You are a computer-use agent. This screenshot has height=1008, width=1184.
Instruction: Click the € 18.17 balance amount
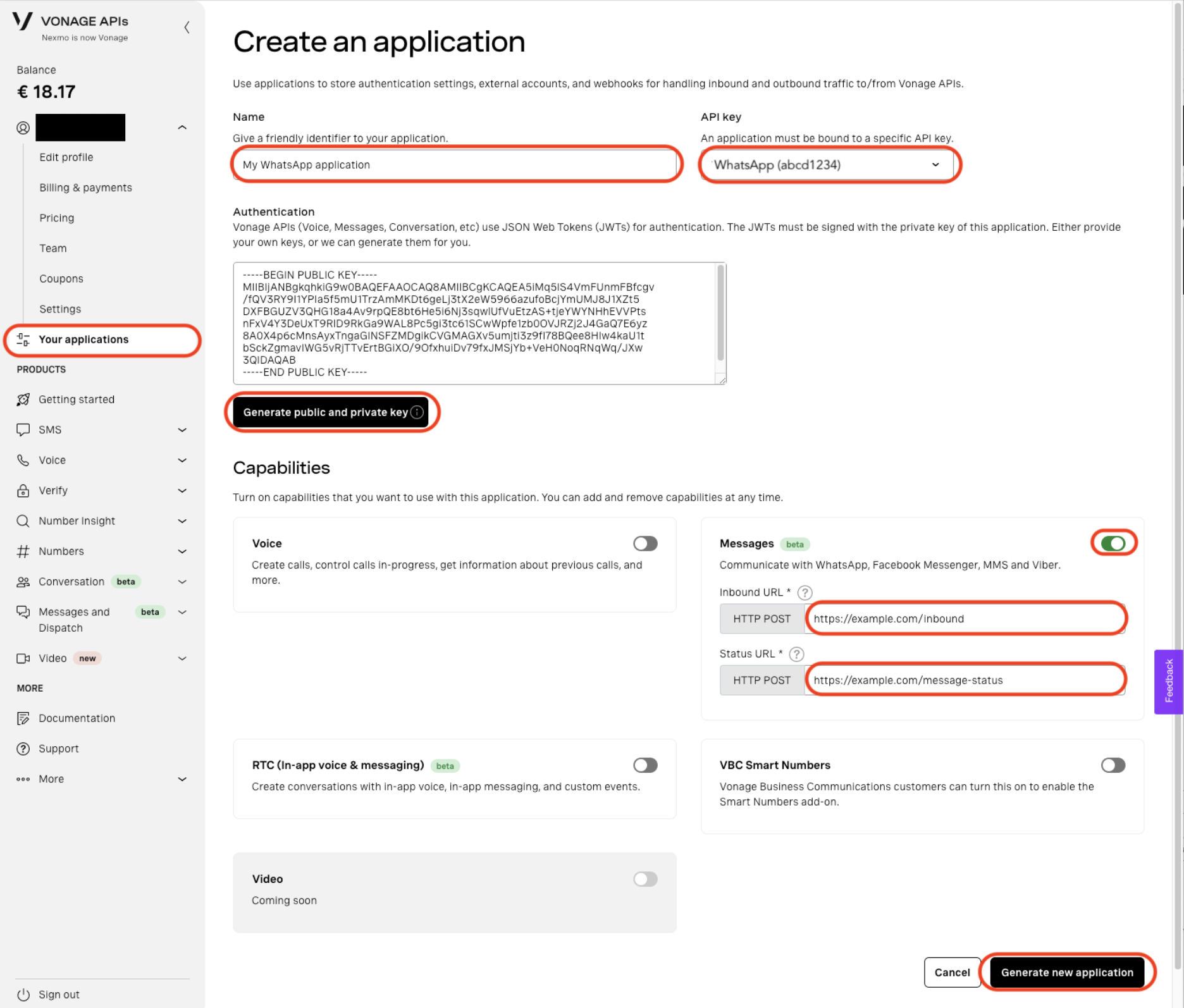coord(46,92)
